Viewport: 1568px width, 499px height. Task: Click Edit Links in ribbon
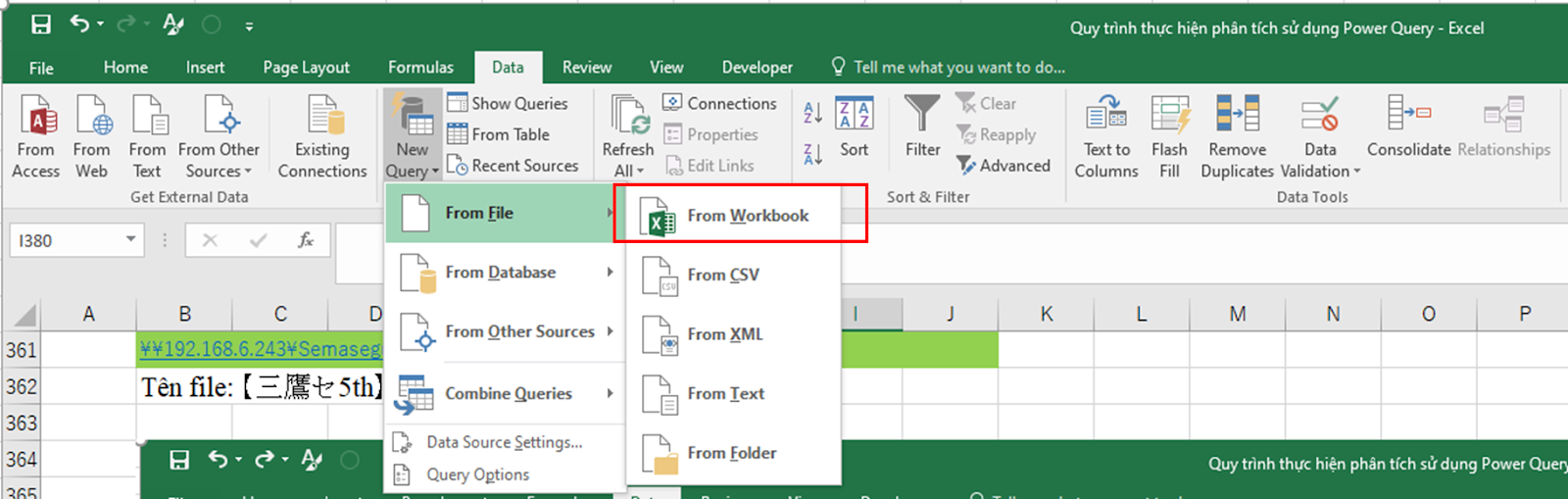pyautogui.click(x=710, y=166)
